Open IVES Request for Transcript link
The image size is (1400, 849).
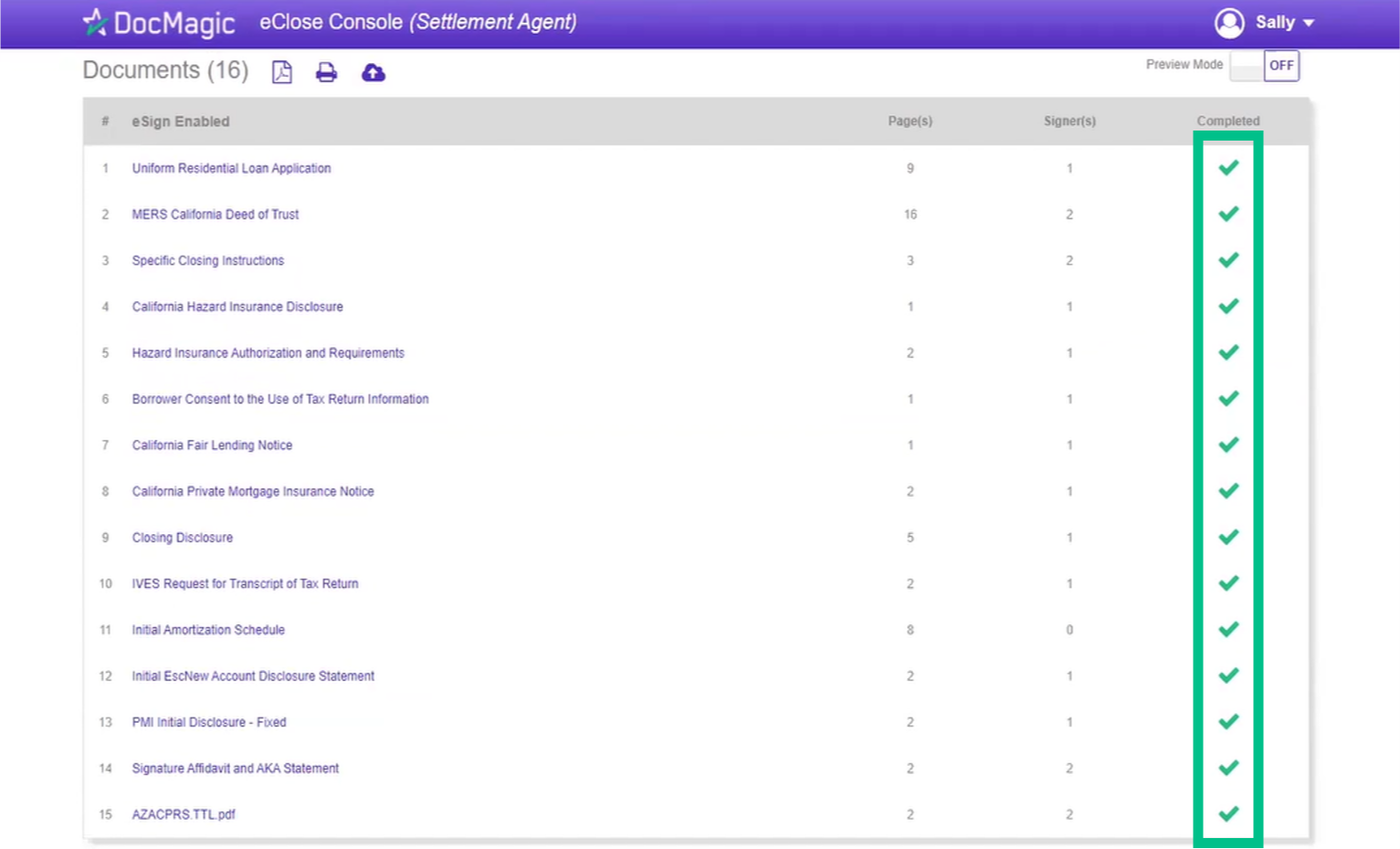245,583
